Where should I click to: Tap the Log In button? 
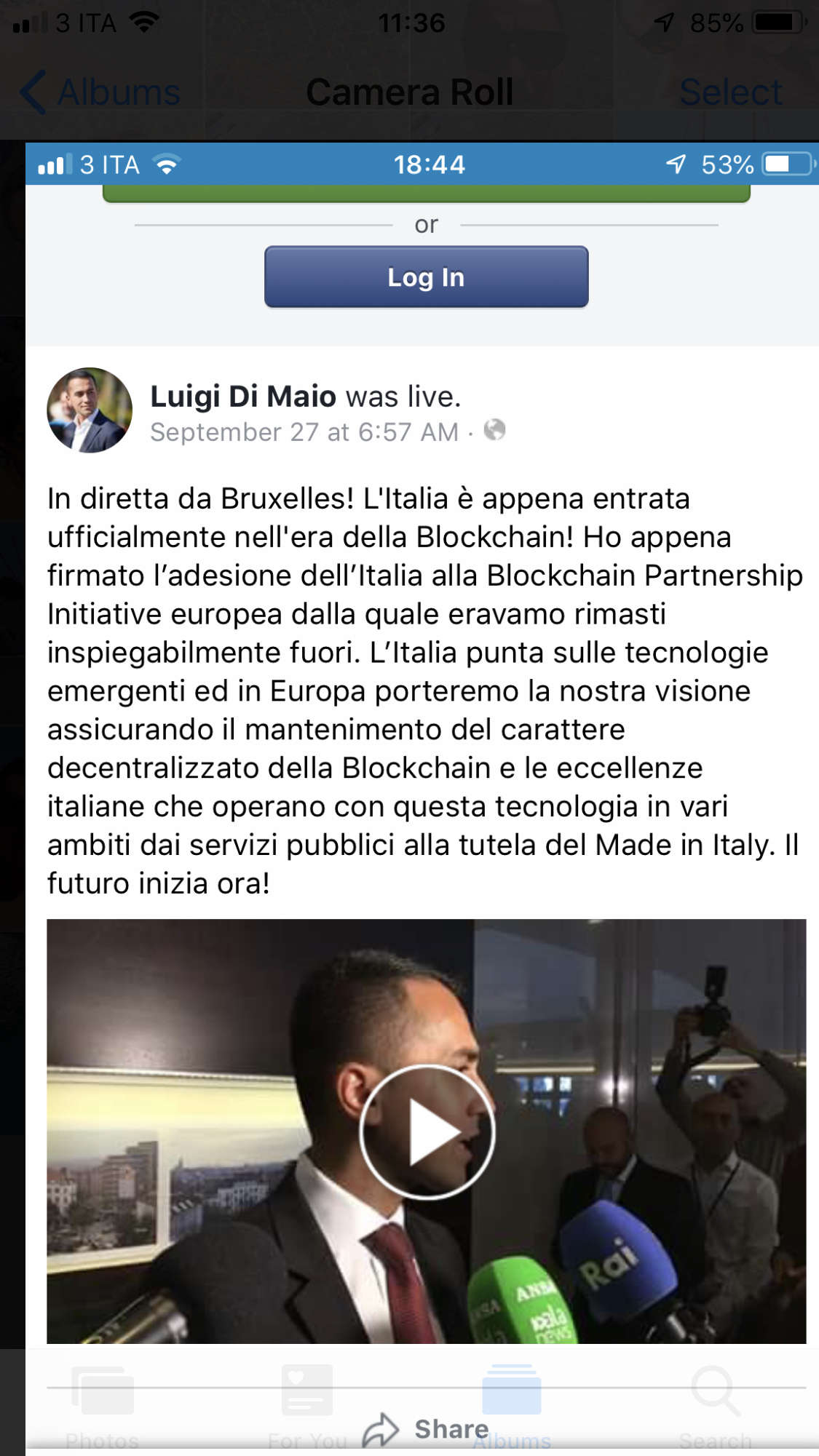coord(426,277)
